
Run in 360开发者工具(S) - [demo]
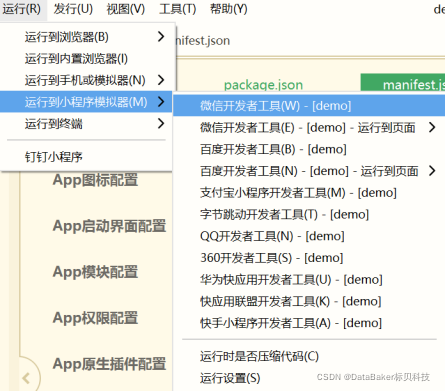click(309, 258)
